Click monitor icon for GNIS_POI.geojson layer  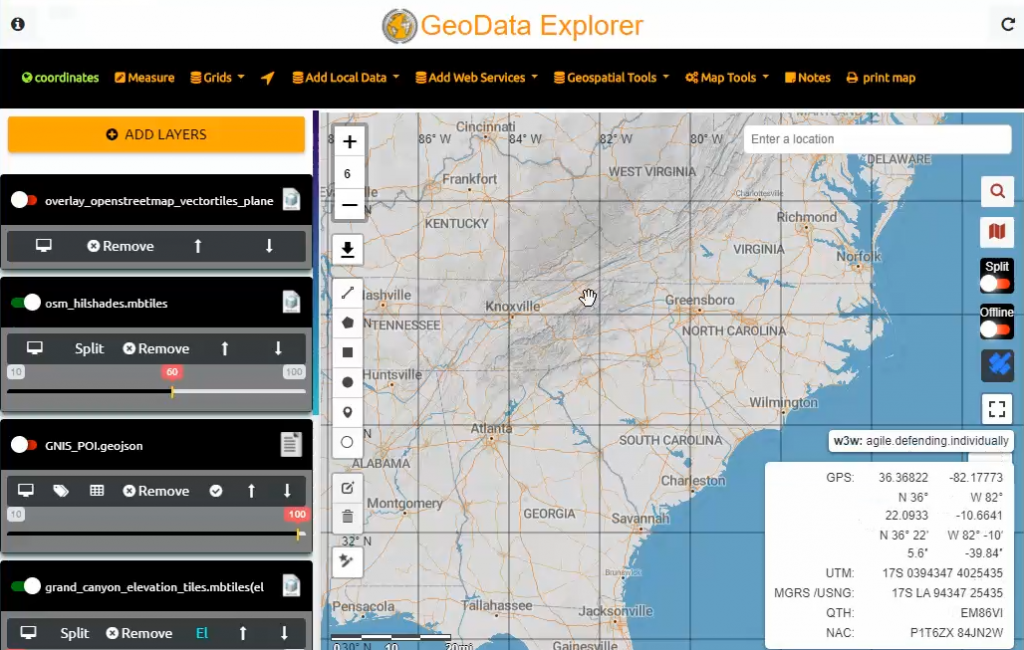(25, 491)
